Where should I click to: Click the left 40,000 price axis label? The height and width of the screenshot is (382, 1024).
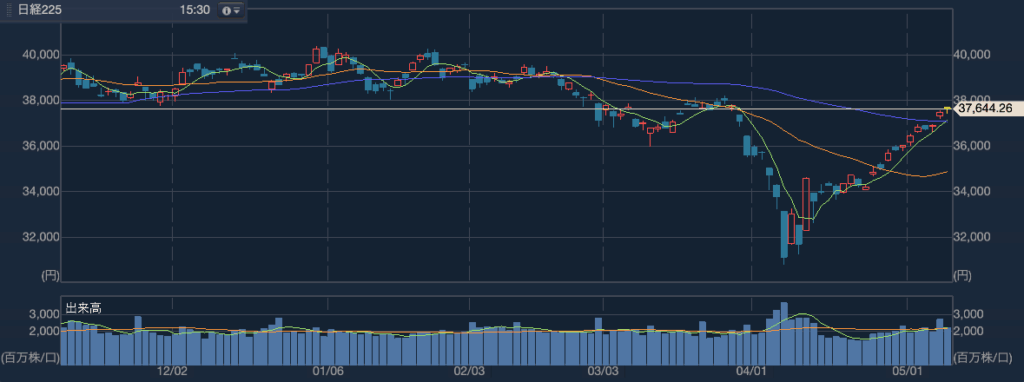(x=40, y=56)
